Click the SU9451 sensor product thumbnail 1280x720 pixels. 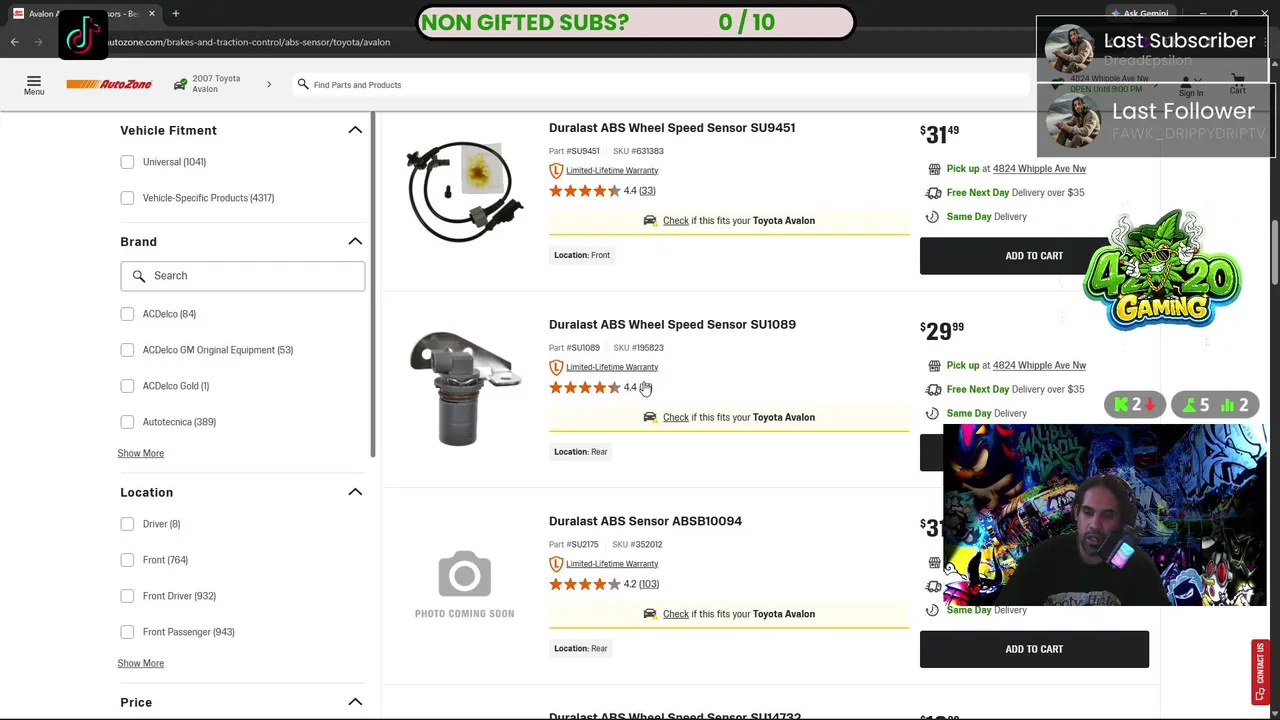pyautogui.click(x=465, y=191)
